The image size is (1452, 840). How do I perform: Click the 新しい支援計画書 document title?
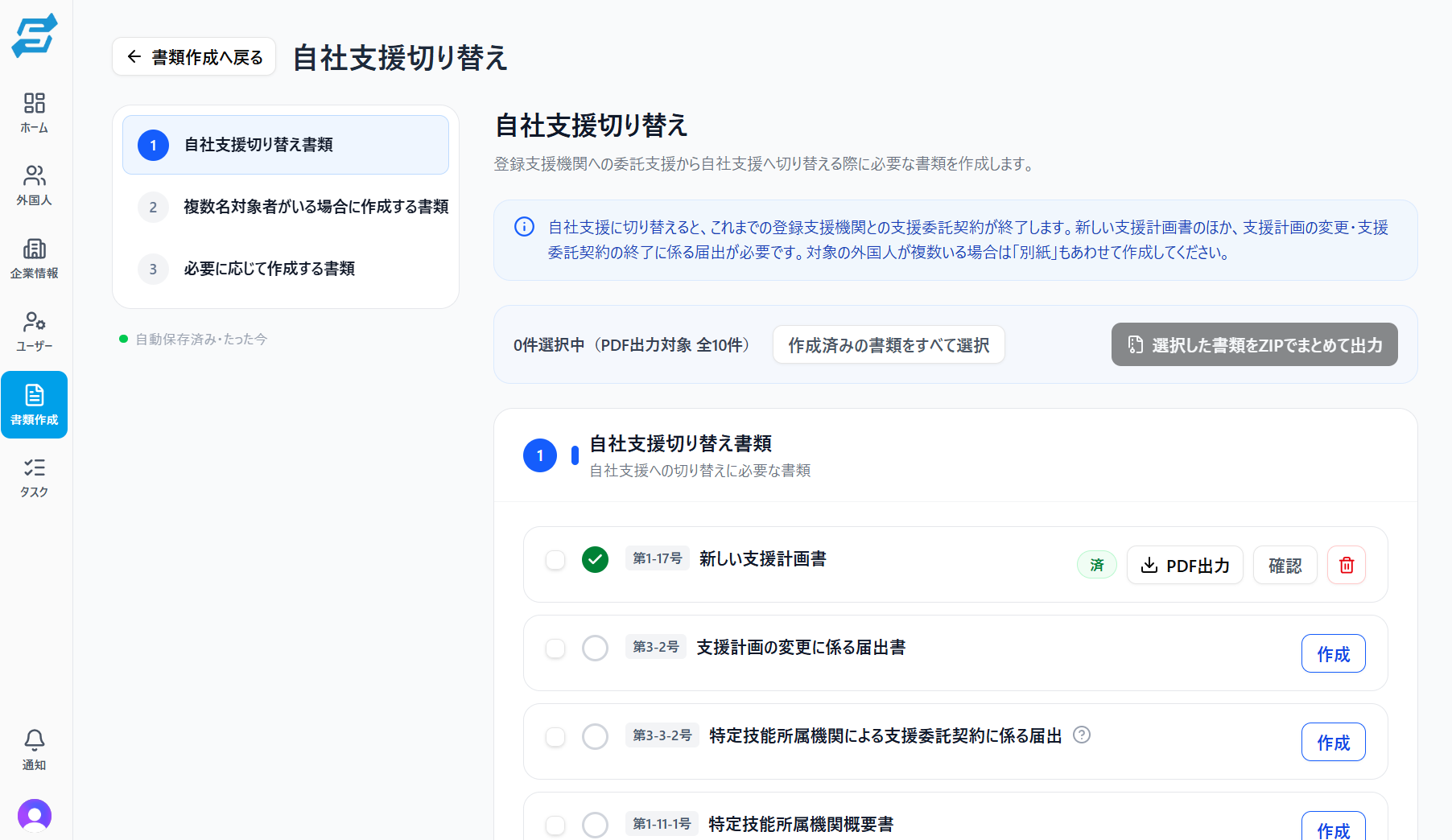click(763, 558)
